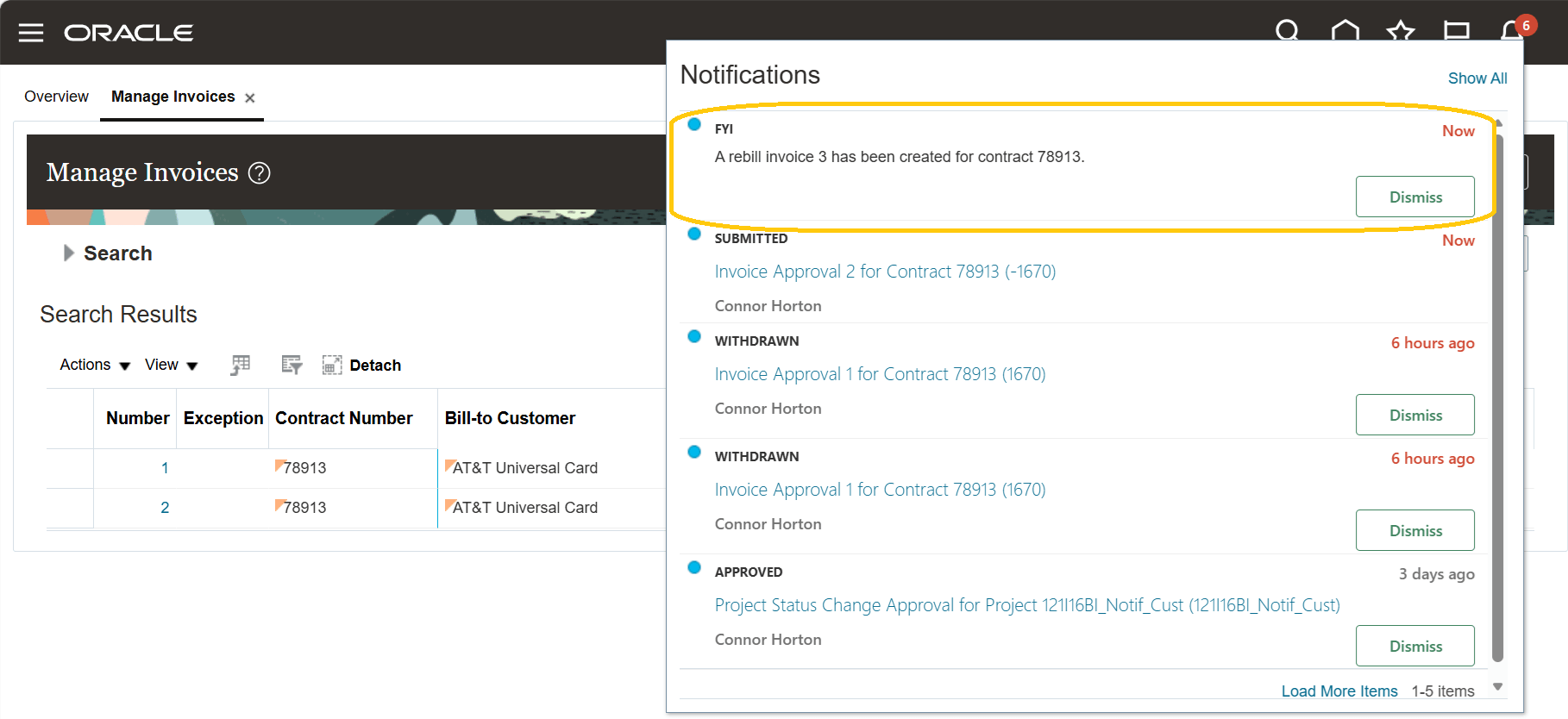Click unread dot of APPROVED notification
Image resolution: width=1568 pixels, height=719 pixels.
tap(694, 567)
